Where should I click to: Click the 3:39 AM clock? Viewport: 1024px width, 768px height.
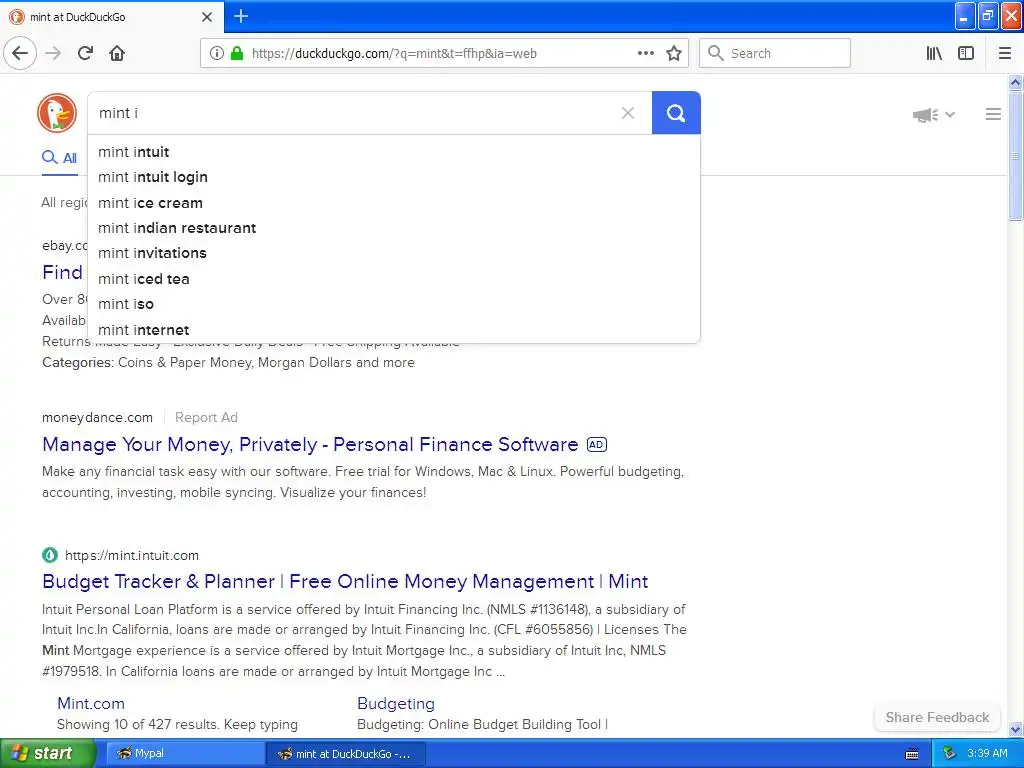click(987, 754)
